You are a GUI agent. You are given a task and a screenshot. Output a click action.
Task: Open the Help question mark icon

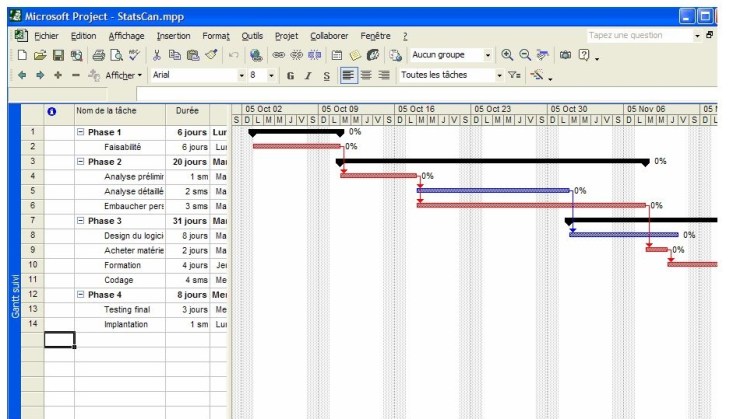pyautogui.click(x=584, y=55)
